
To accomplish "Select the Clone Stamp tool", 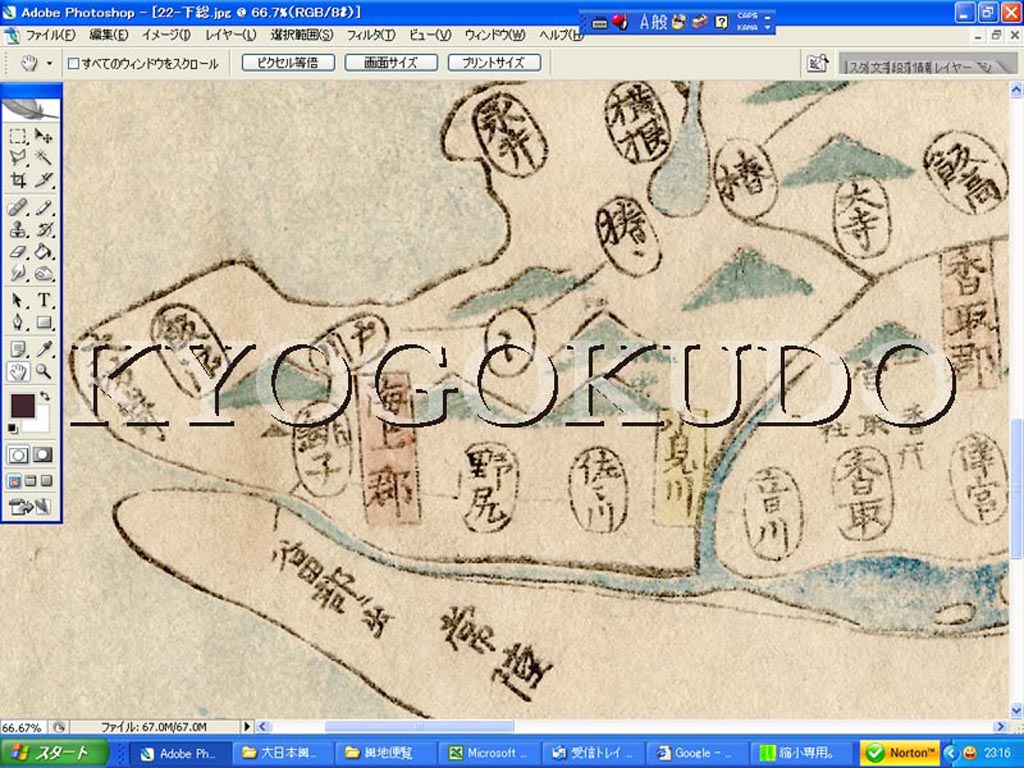I will [18, 230].
